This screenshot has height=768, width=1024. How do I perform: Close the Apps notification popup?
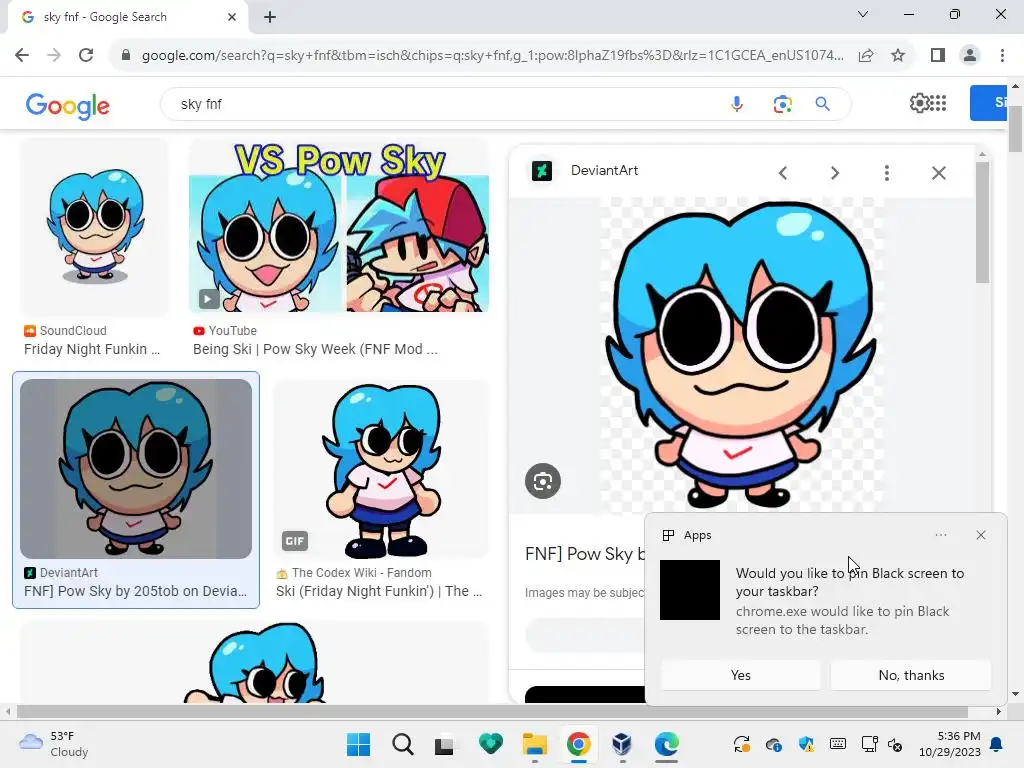[981, 535]
